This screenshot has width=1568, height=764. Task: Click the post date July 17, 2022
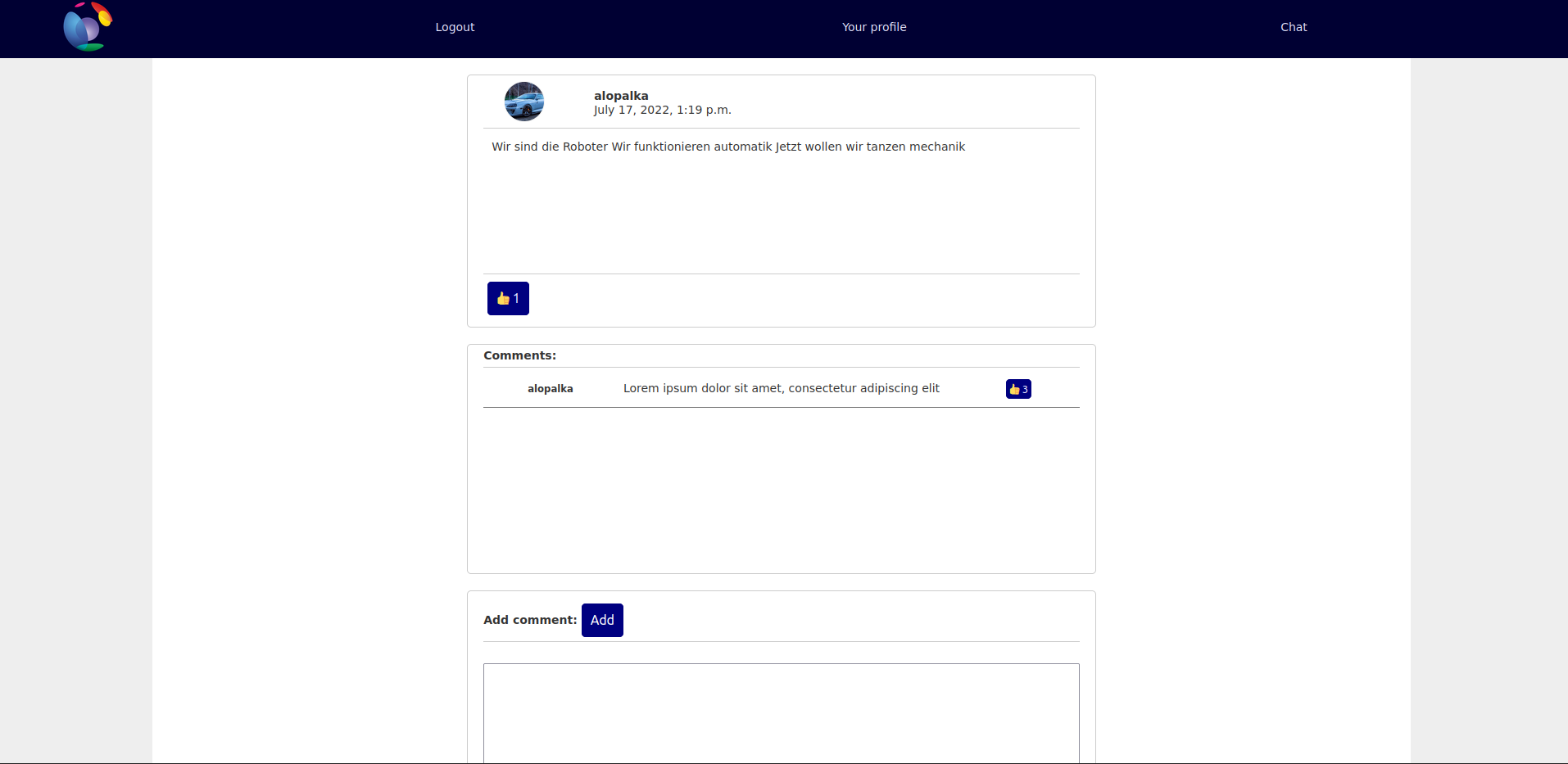point(662,110)
